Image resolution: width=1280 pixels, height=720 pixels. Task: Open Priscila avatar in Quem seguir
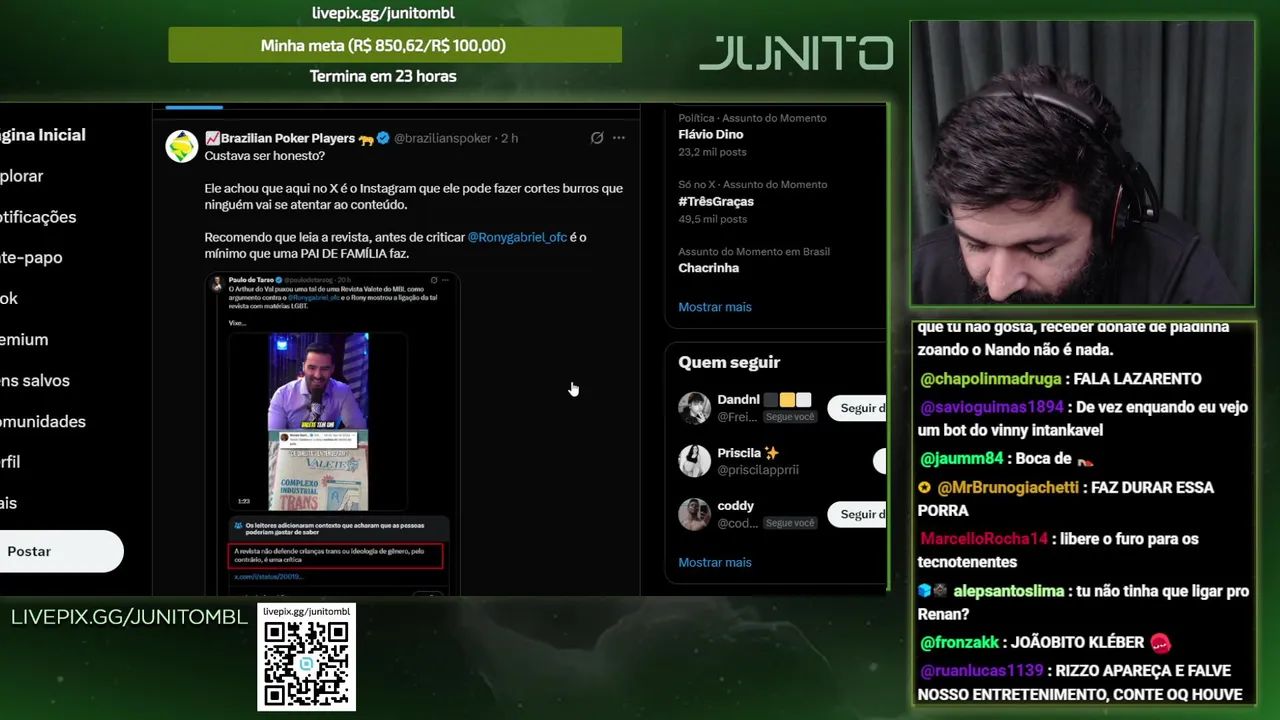point(694,461)
